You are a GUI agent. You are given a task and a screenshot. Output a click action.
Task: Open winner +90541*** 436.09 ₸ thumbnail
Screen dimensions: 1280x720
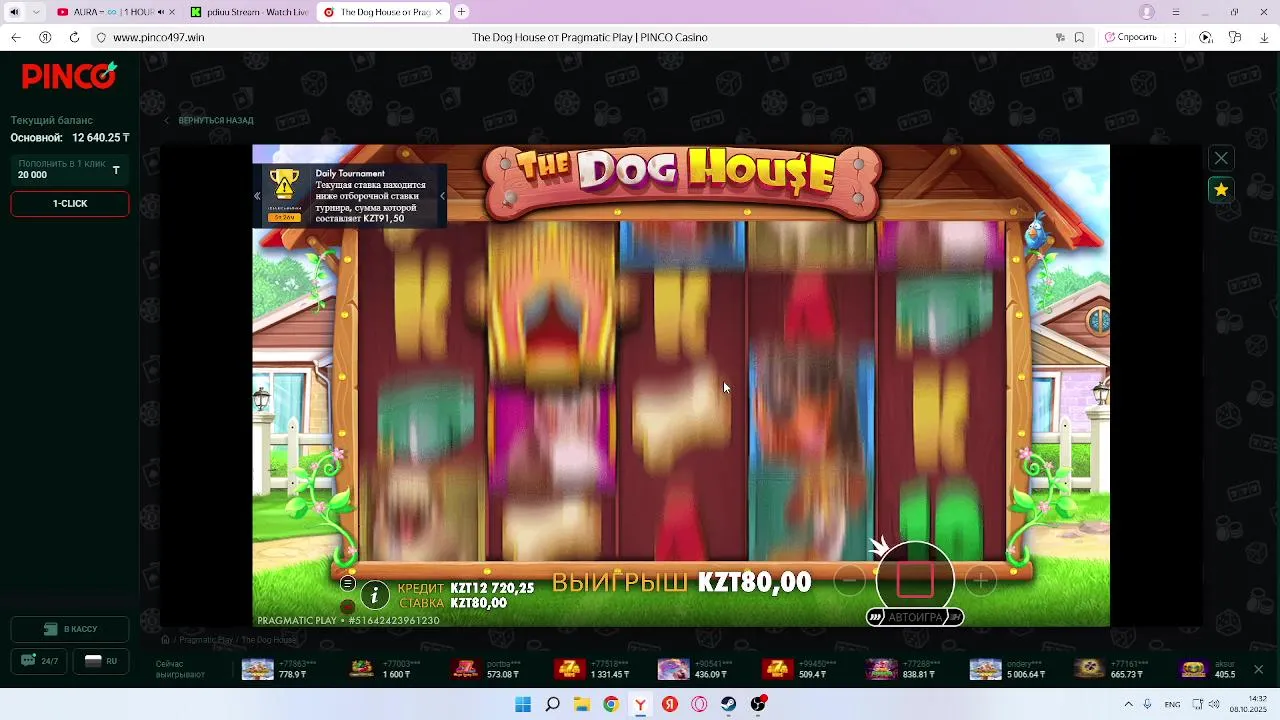(x=674, y=669)
